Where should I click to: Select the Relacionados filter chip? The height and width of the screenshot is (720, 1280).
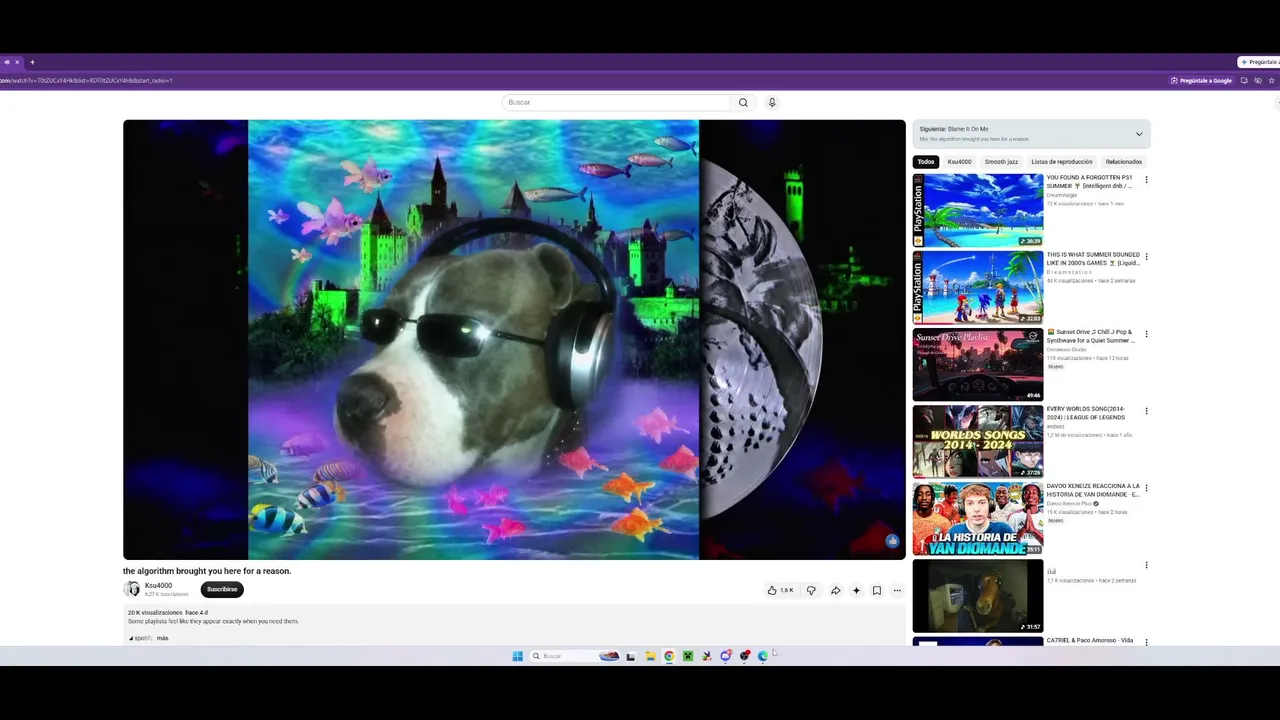point(1124,162)
